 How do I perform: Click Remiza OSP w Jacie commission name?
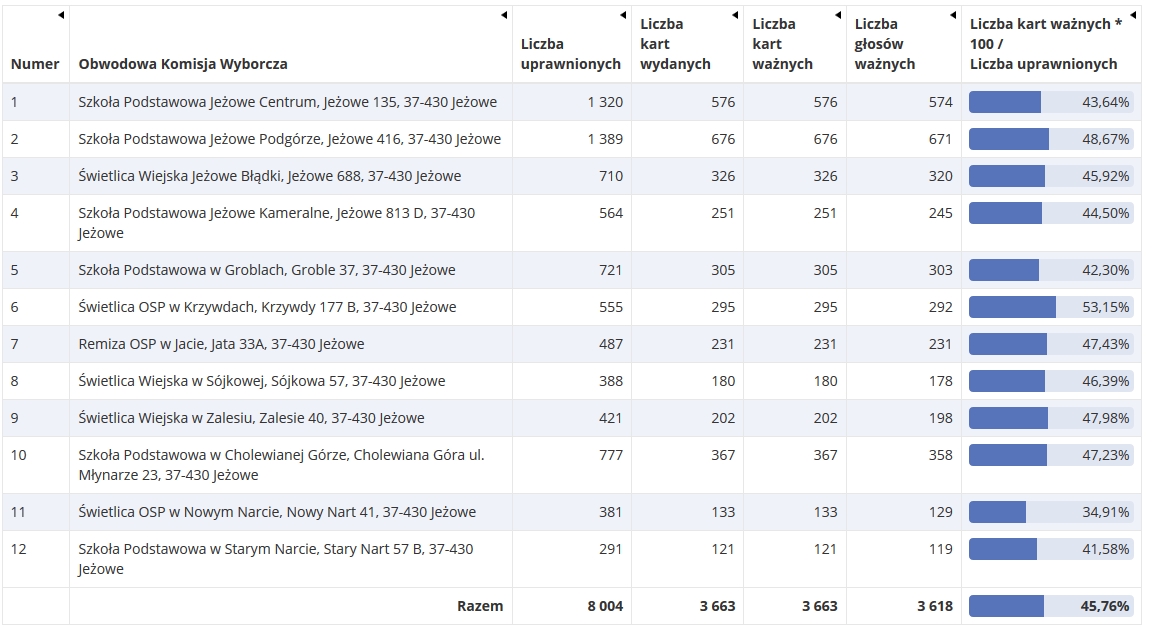[x=221, y=344]
